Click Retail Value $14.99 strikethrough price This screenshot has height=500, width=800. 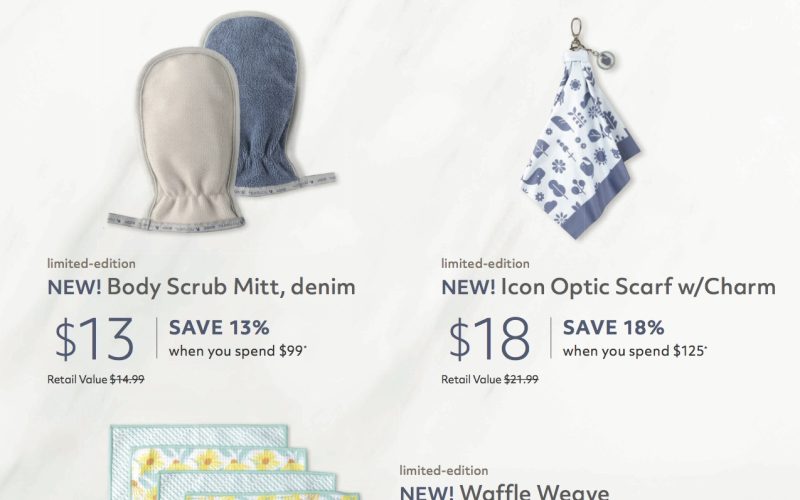click(x=95, y=379)
